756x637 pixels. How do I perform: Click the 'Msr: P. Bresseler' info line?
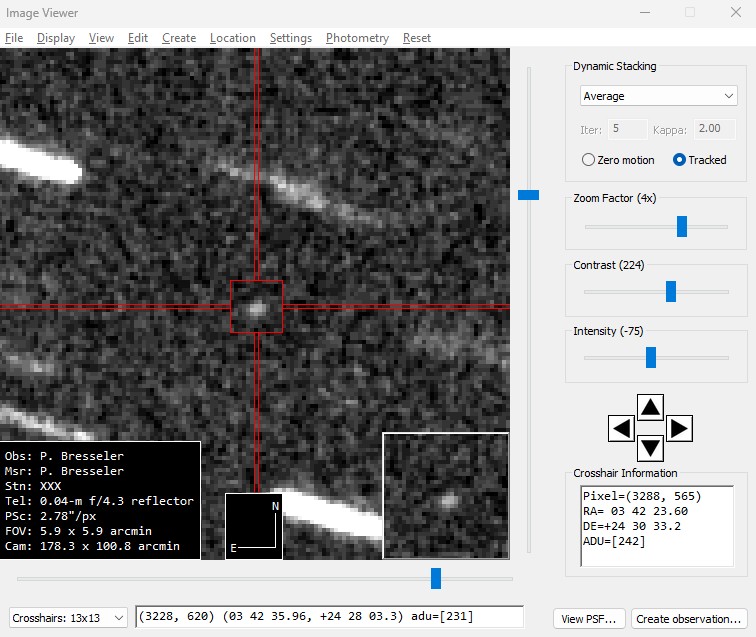pyautogui.click(x=64, y=471)
